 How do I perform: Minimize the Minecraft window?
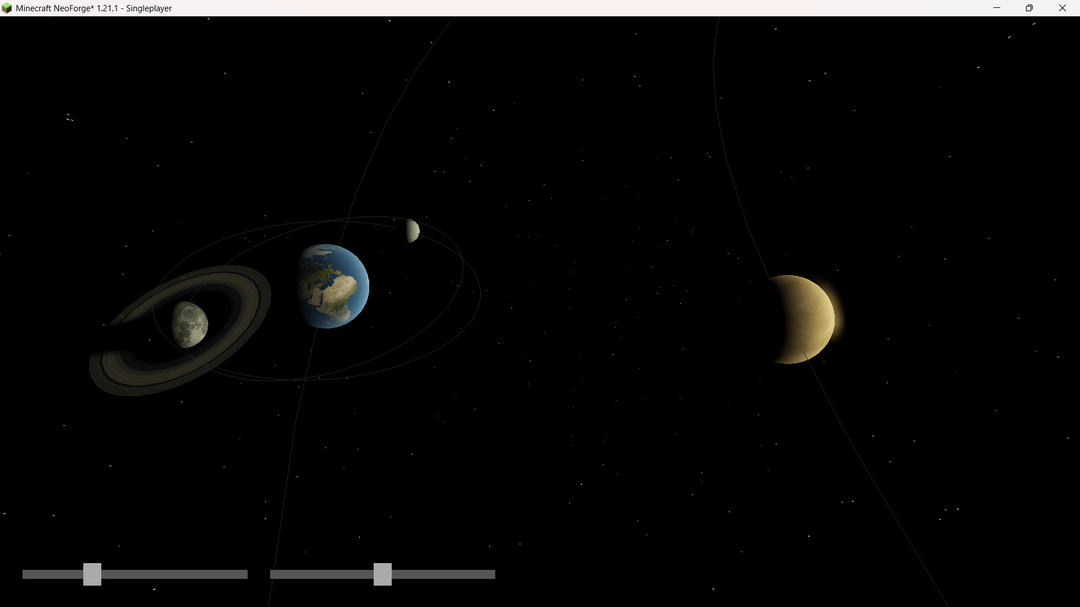coord(996,8)
